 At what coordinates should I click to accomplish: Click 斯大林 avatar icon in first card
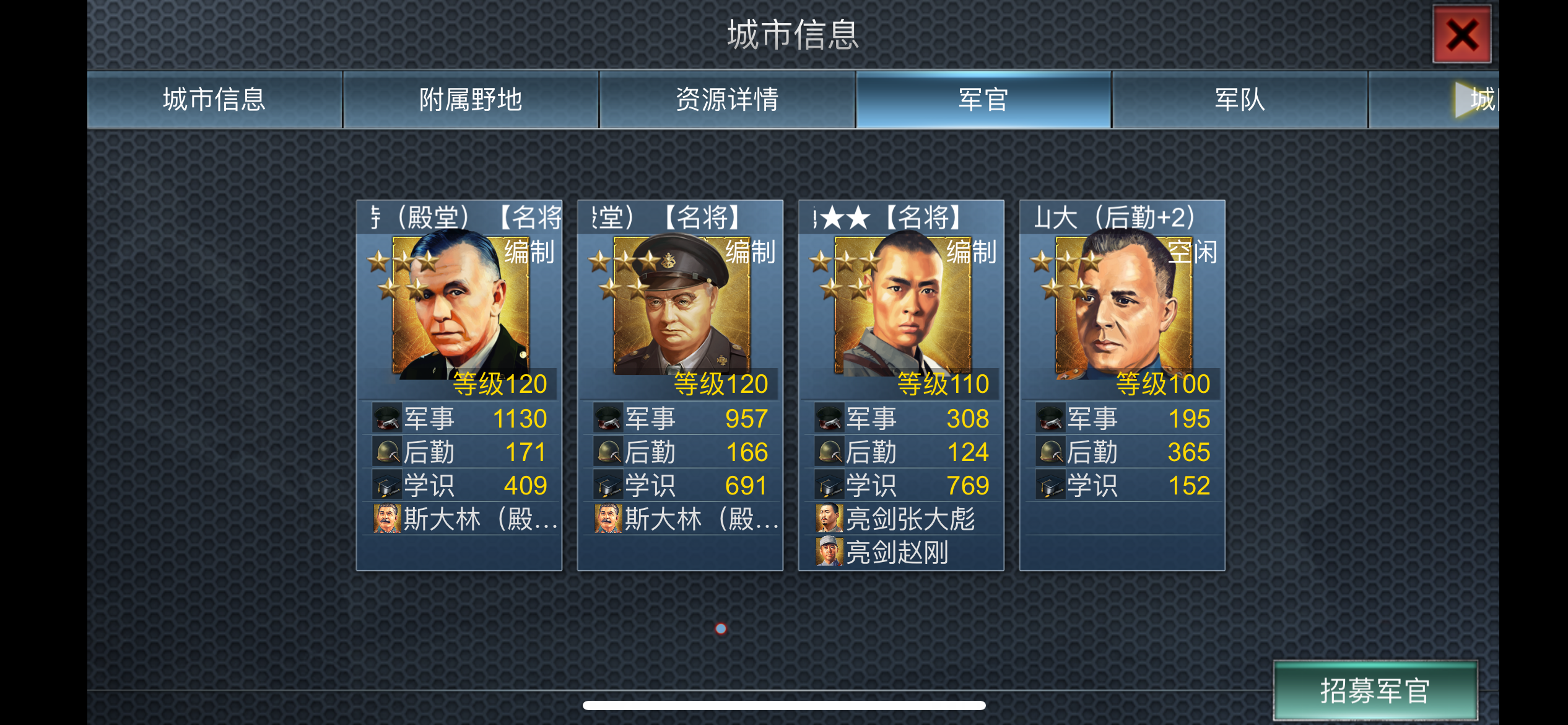click(x=387, y=519)
